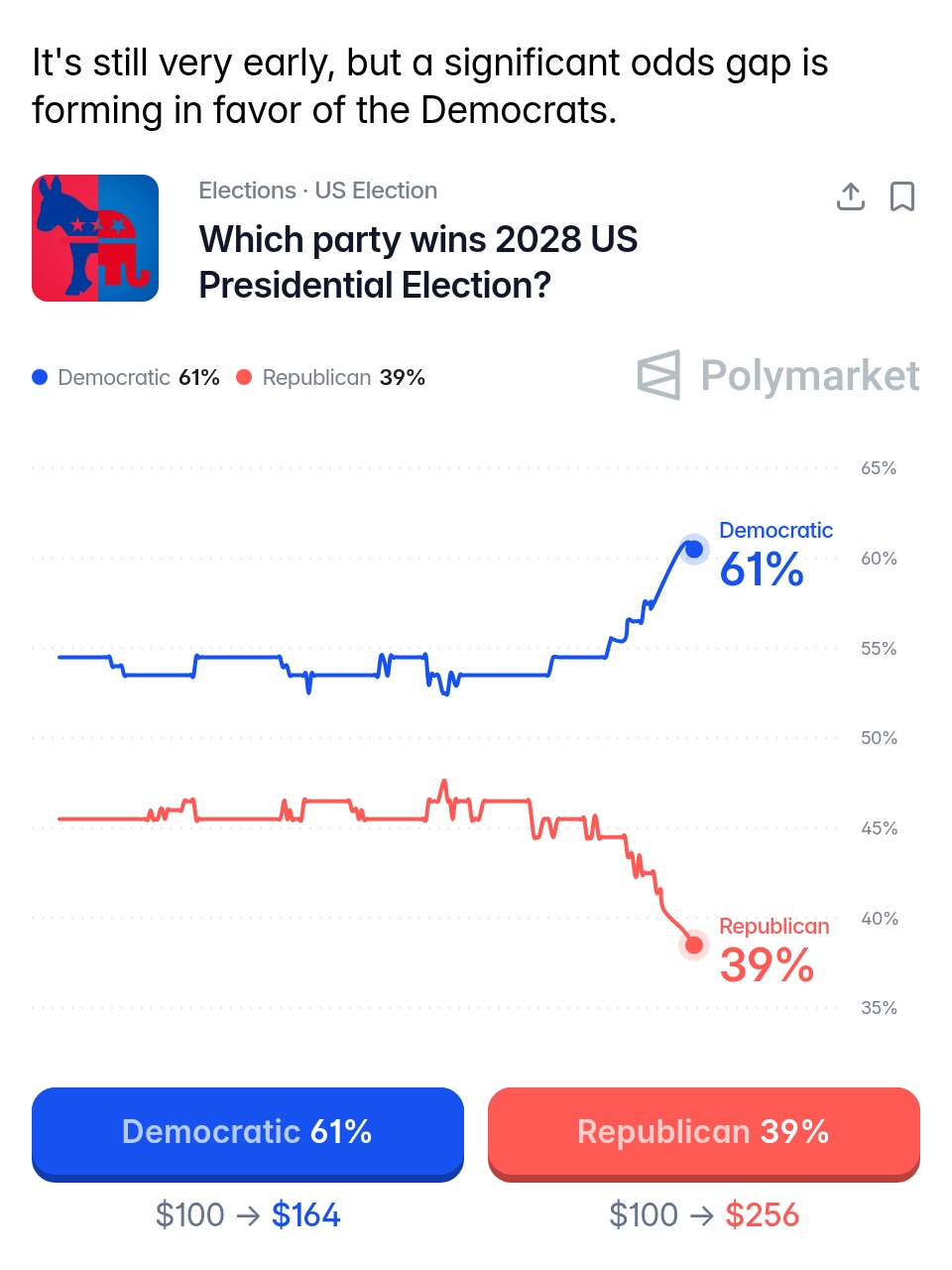Viewport: 952px width, 1270px height.
Task: Buy Republican at 39% button
Action: [704, 1132]
